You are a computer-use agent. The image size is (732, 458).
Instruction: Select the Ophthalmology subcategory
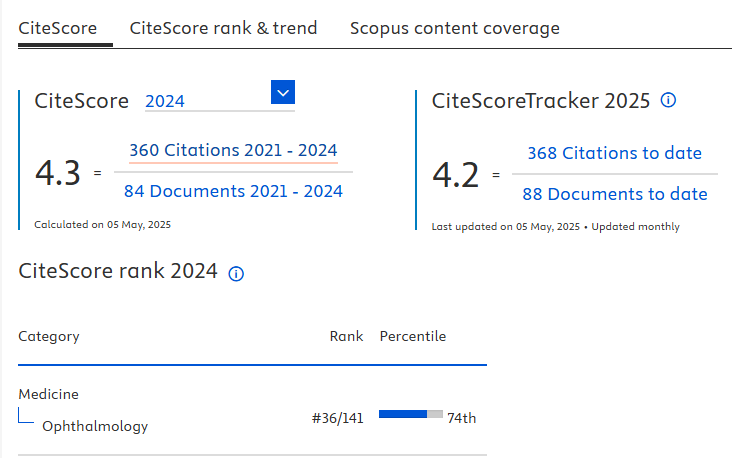coord(95,426)
